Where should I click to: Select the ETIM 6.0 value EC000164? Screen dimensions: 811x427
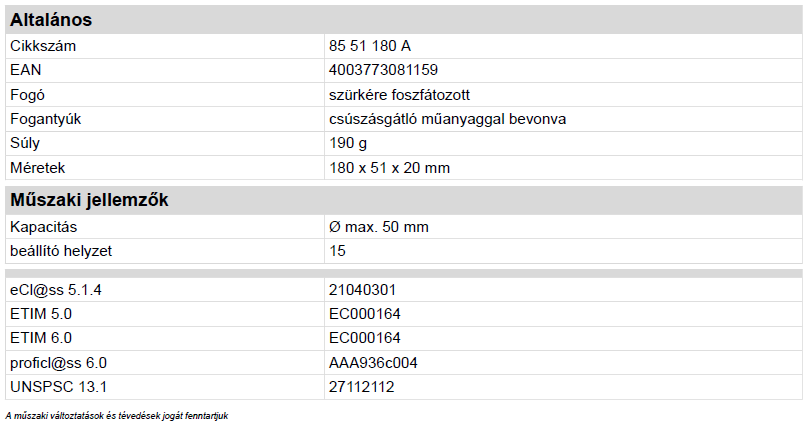pos(364,338)
